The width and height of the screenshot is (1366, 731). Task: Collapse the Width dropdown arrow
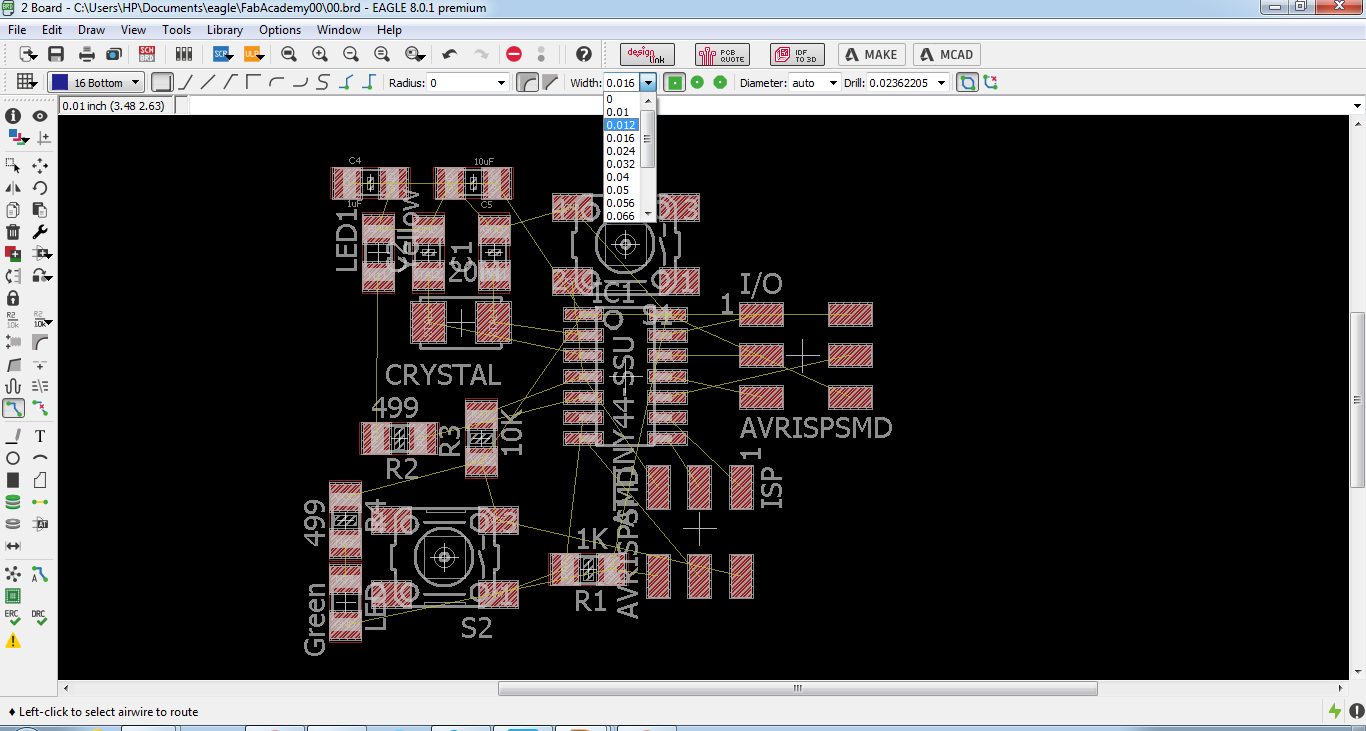[x=648, y=83]
